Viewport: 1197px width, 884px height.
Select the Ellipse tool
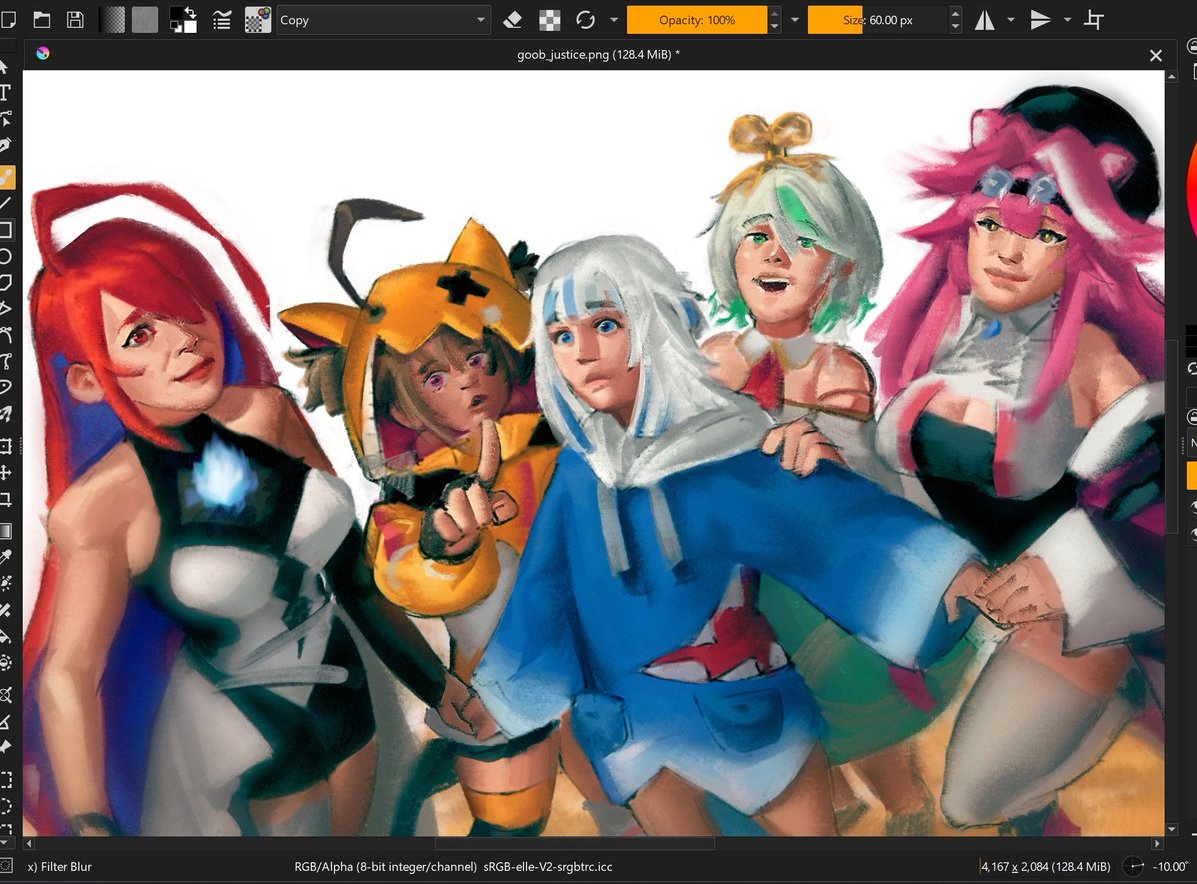pyautogui.click(x=5, y=256)
